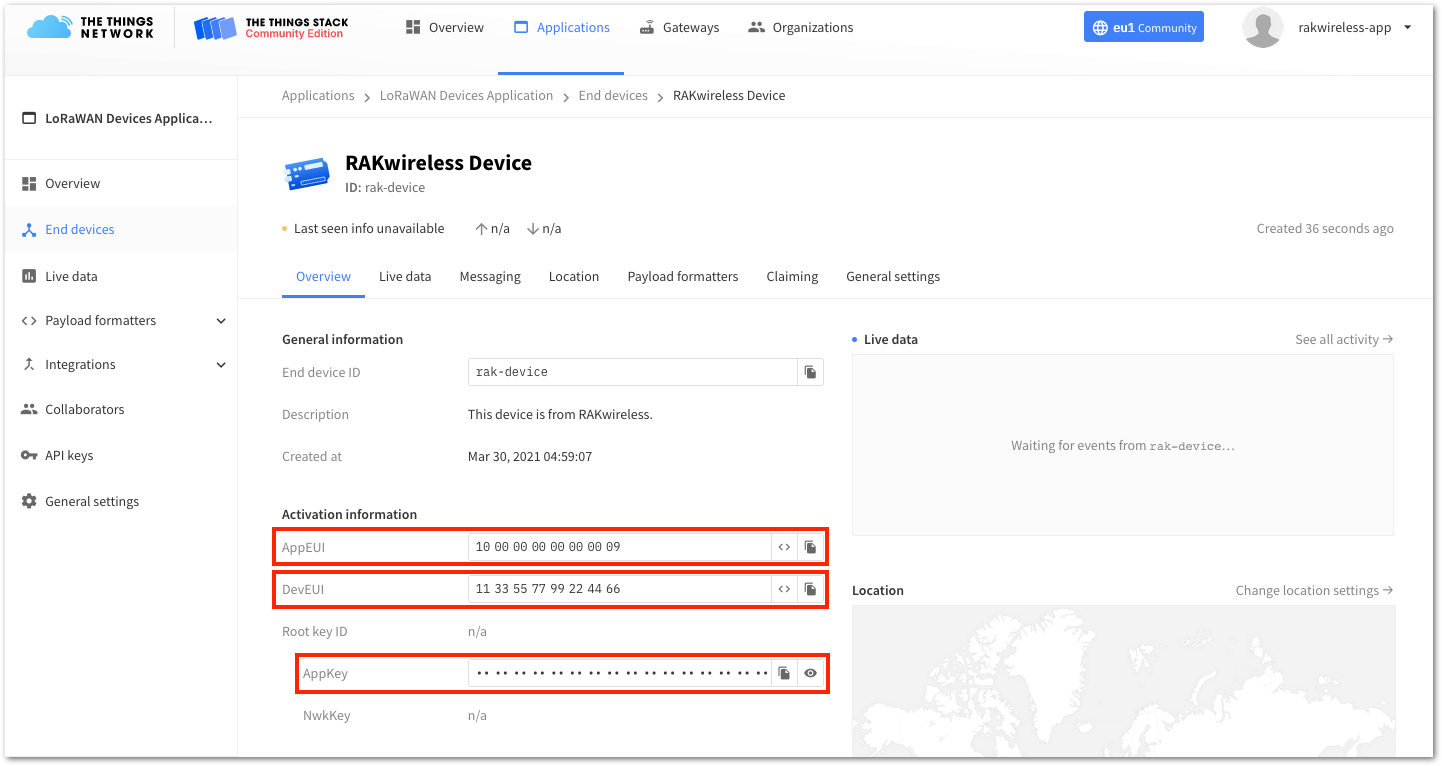Open Live data in the sidebar
Image resolution: width=1442 pixels, height=766 pixels.
(x=120, y=276)
